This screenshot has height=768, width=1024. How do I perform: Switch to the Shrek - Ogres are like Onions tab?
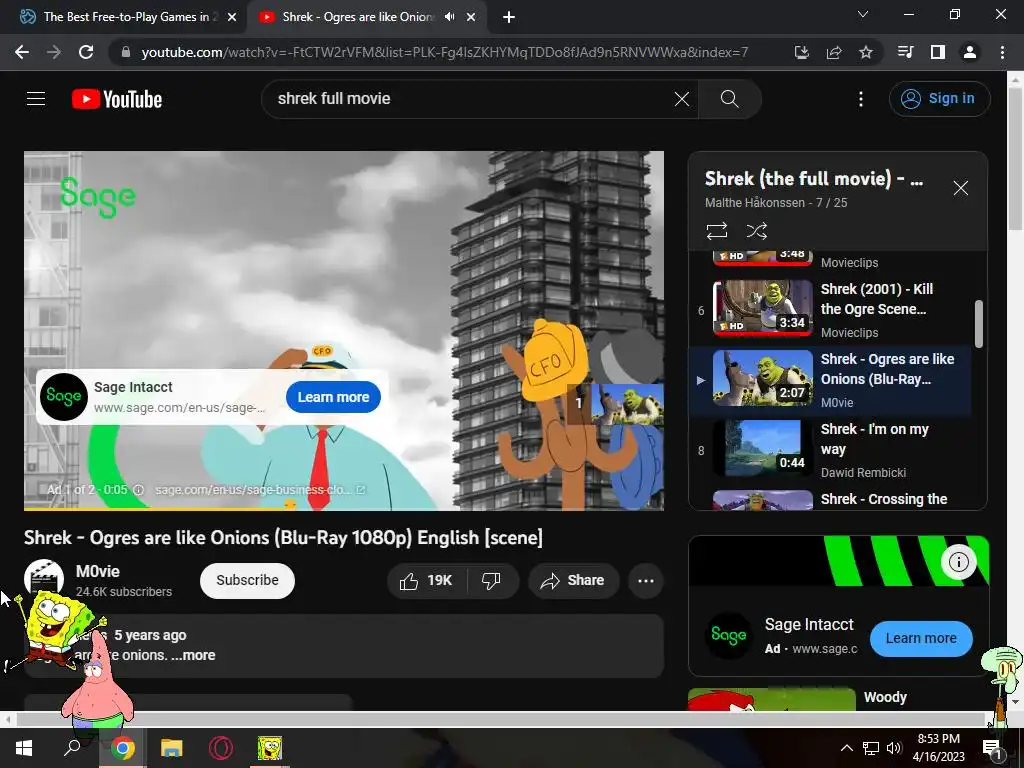click(356, 17)
